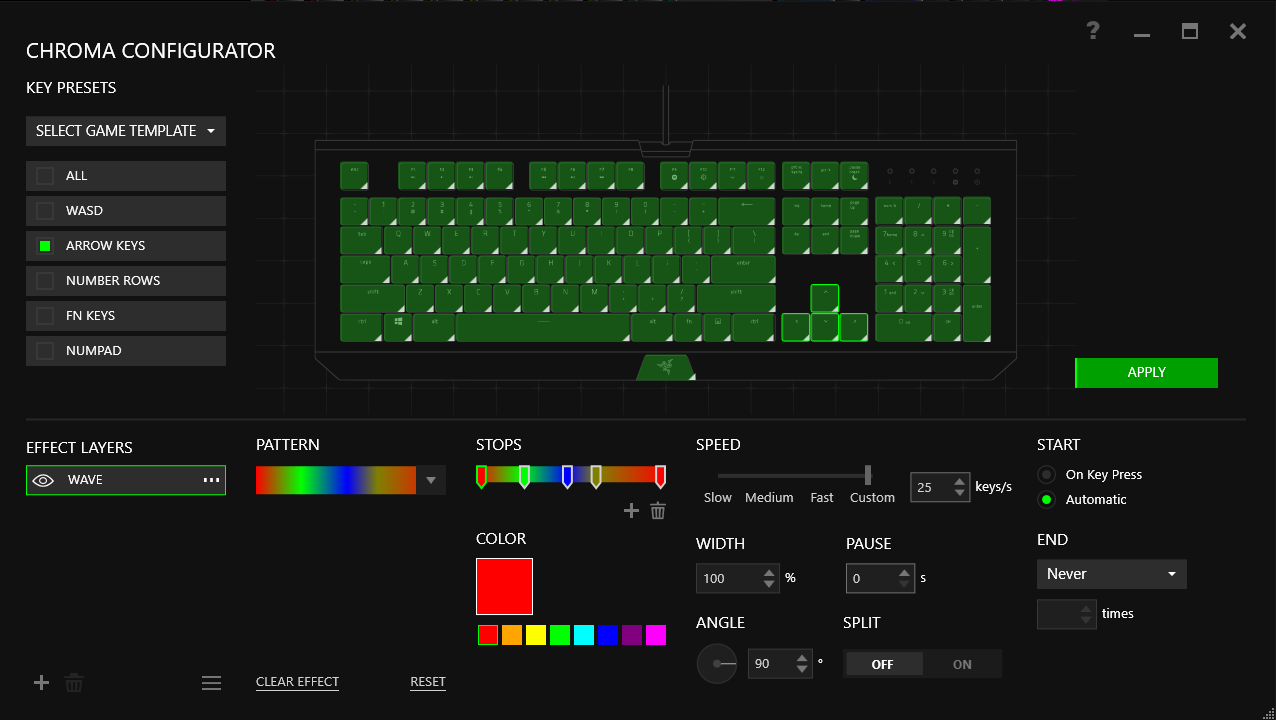Enable the WASD key preset checkbox
The height and width of the screenshot is (720, 1276).
45,211
